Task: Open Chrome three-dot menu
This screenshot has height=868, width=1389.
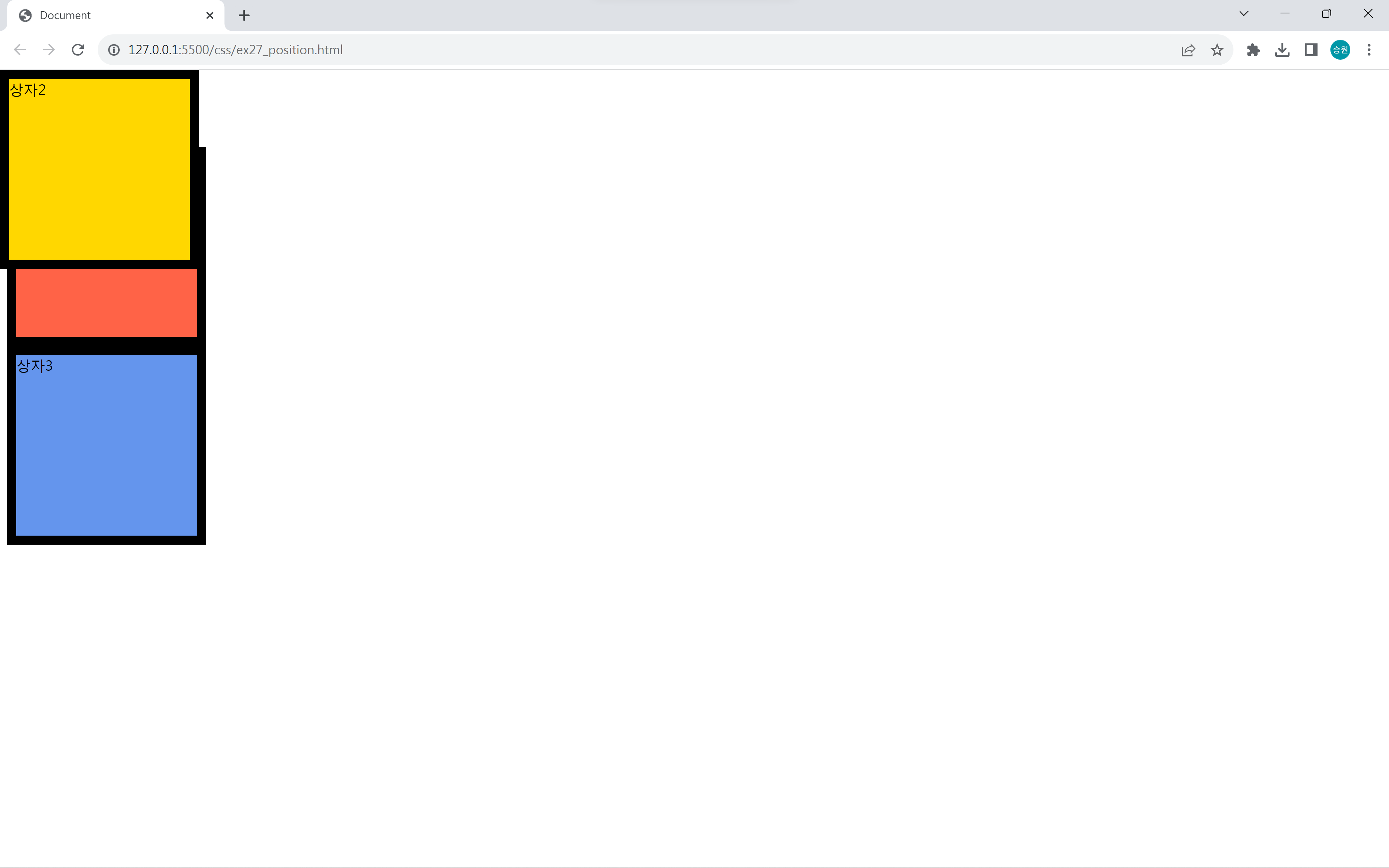Action: (1369, 50)
